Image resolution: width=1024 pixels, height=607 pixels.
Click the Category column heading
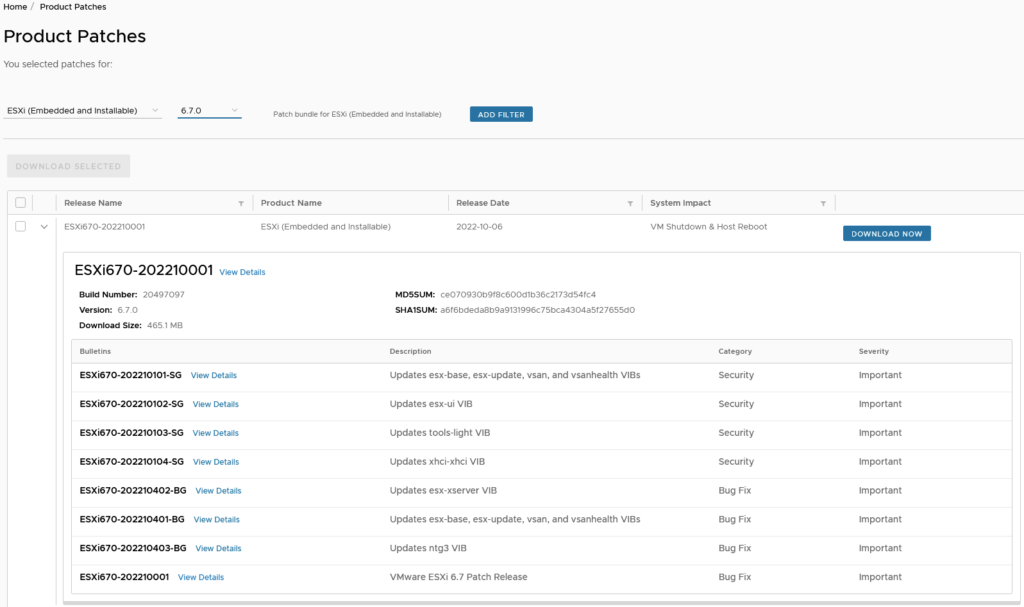click(x=735, y=352)
